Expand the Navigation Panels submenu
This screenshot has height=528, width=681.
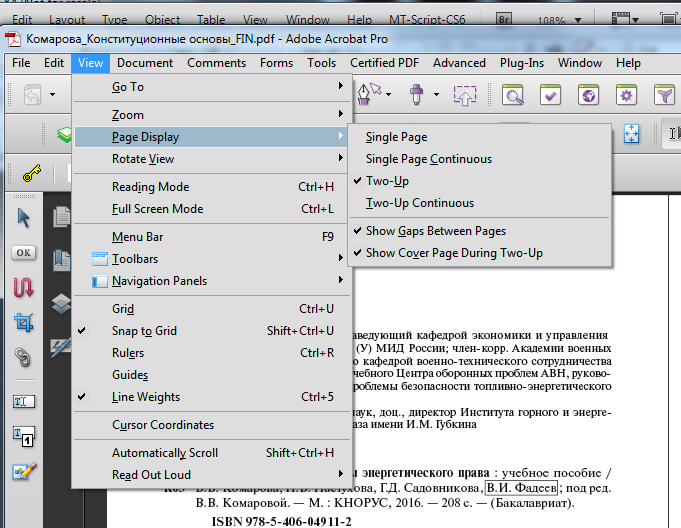tap(212, 281)
